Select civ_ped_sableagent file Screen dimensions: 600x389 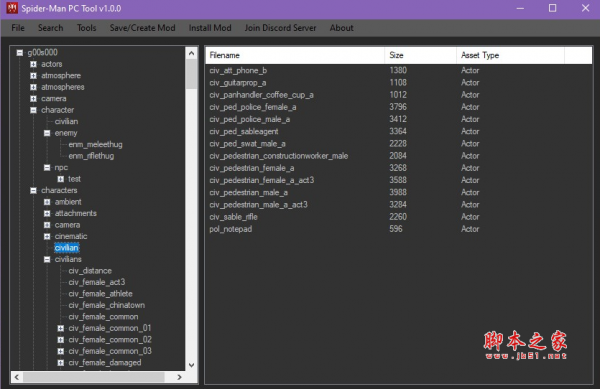pyautogui.click(x=398, y=132)
